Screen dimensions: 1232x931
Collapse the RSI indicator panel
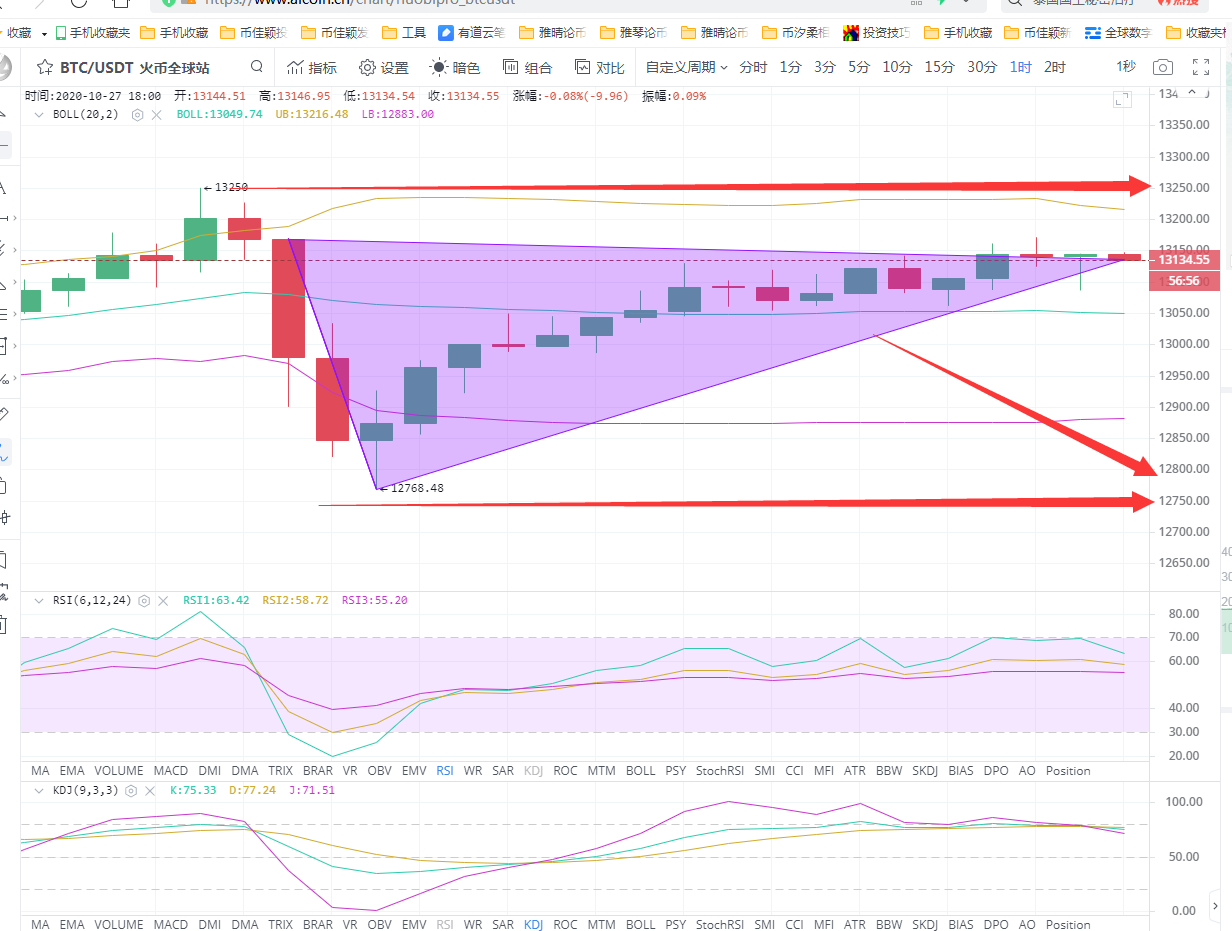coord(39,601)
